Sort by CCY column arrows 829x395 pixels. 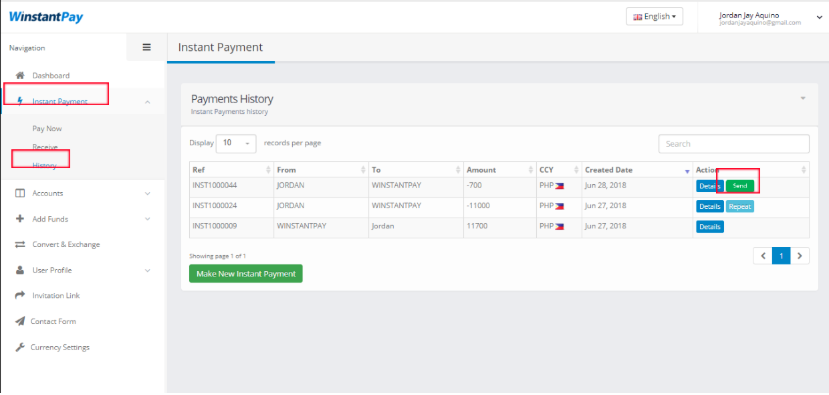pyautogui.click(x=576, y=170)
